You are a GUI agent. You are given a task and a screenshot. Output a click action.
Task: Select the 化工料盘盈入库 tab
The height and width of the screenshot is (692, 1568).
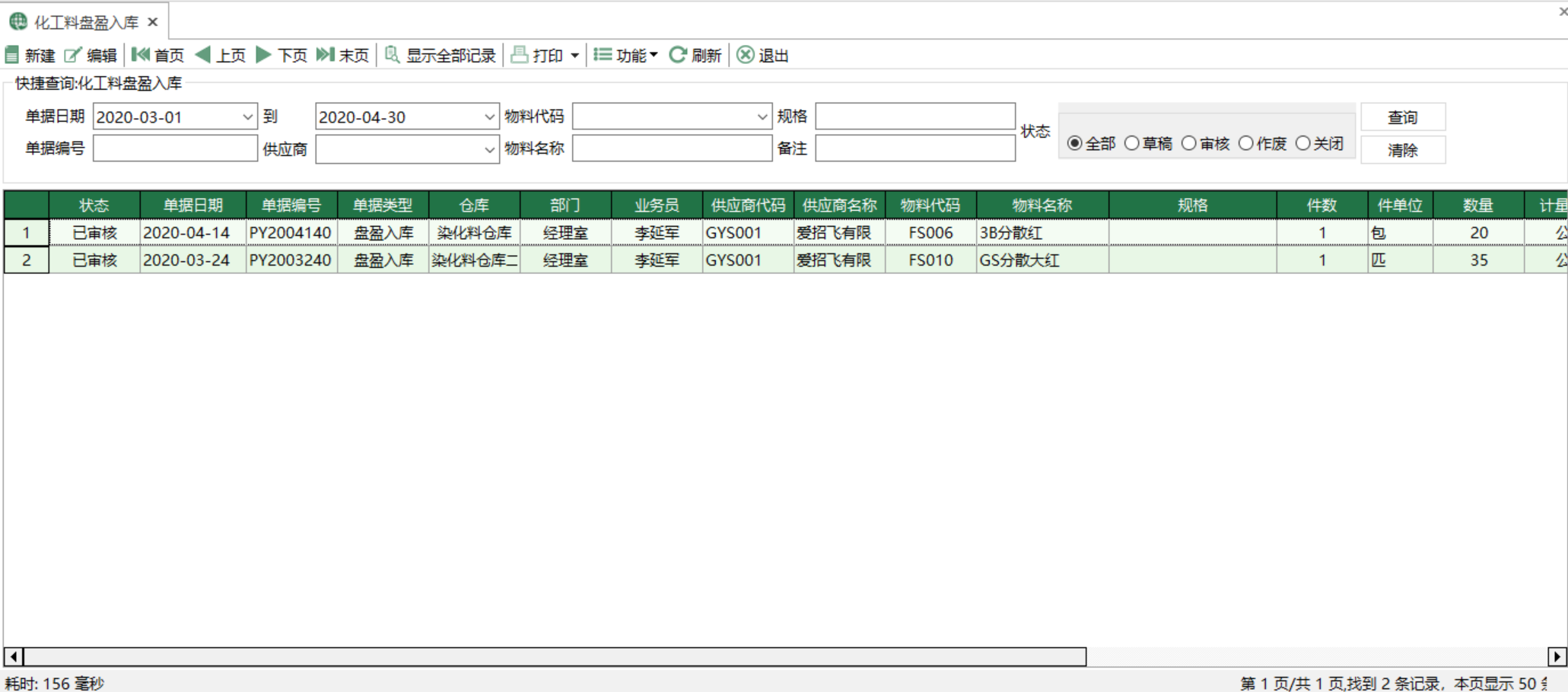(x=86, y=22)
